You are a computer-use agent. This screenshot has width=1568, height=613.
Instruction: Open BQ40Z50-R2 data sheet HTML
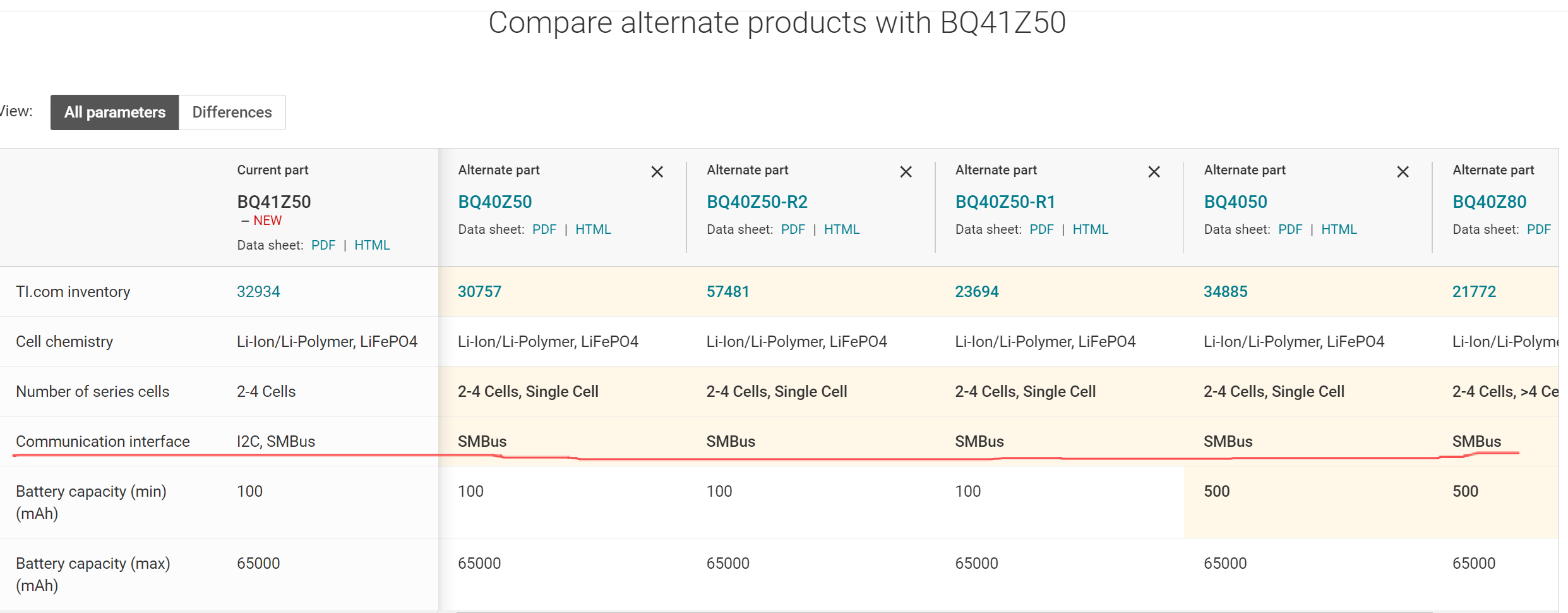842,229
